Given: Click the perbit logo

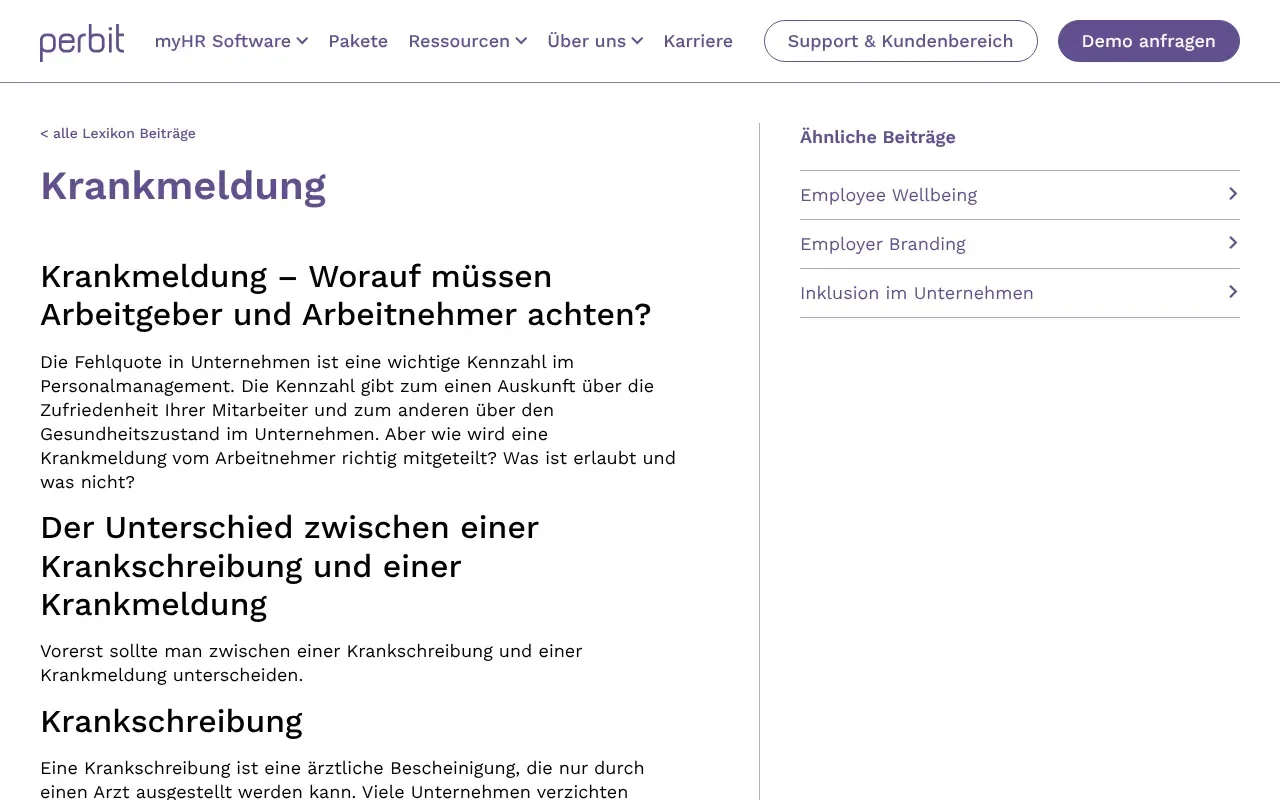Looking at the screenshot, I should point(82,41).
